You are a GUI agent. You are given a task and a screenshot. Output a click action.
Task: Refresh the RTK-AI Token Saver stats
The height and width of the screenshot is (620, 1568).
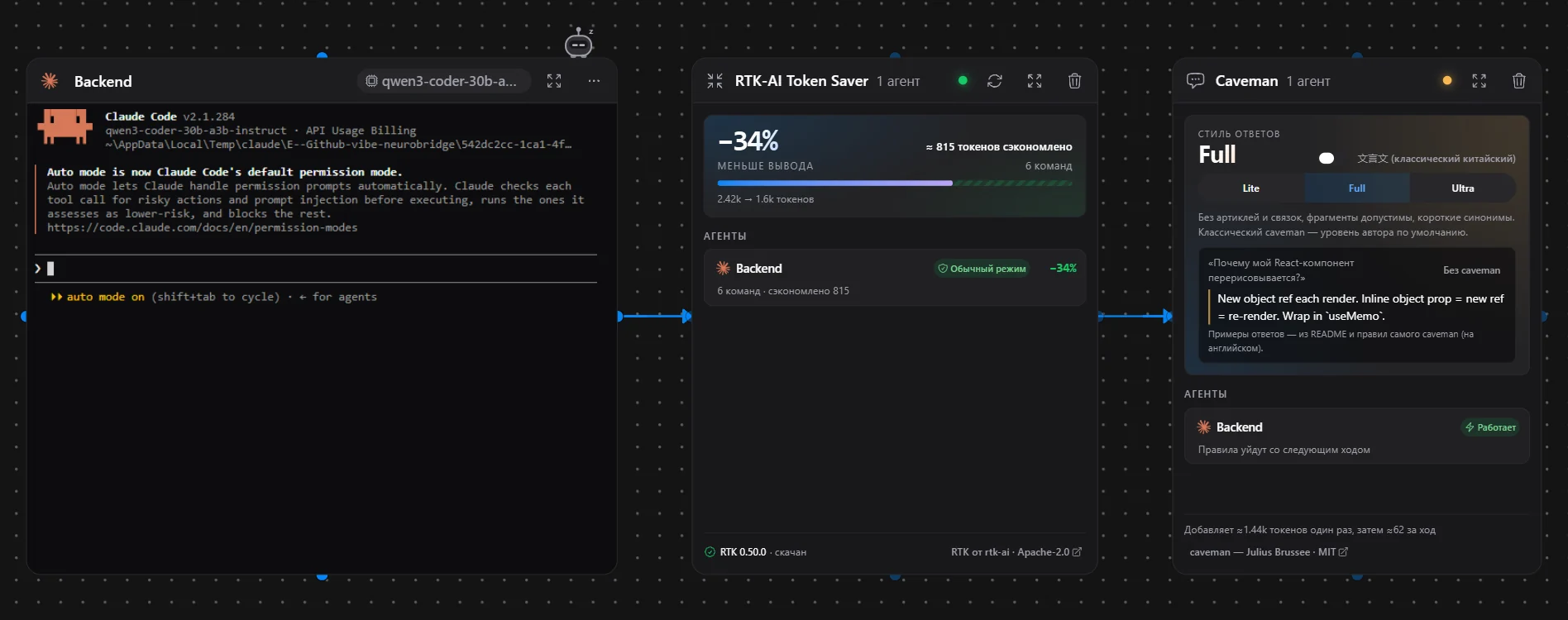(995, 81)
